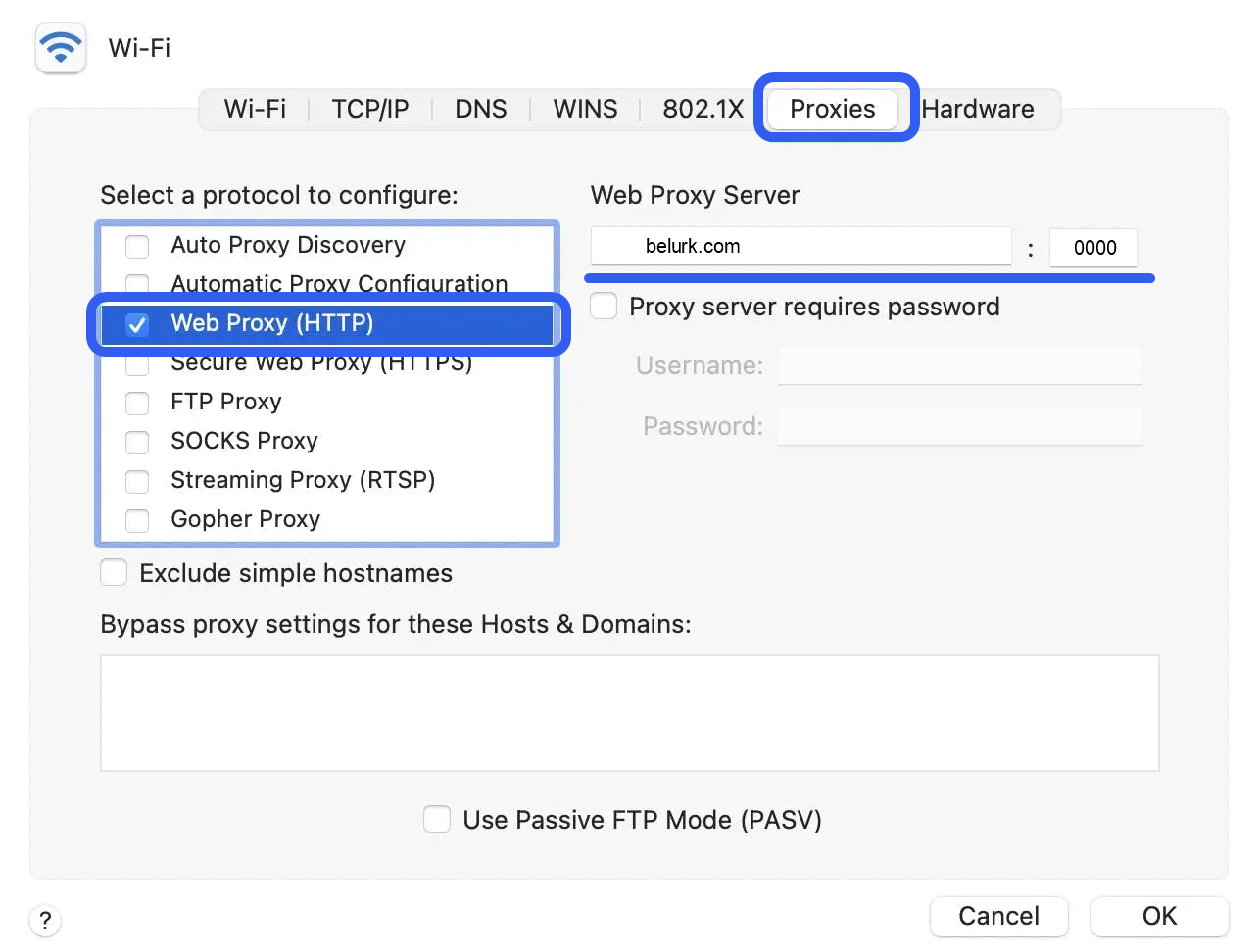Click the Wi-Fi title text
Image resolution: width=1260 pixels, height=952 pixels.
click(x=139, y=48)
